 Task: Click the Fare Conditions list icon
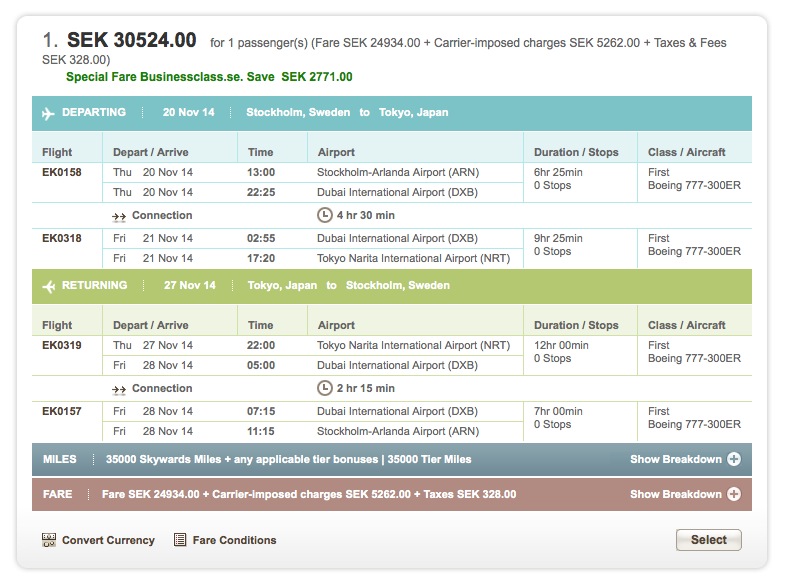point(180,540)
